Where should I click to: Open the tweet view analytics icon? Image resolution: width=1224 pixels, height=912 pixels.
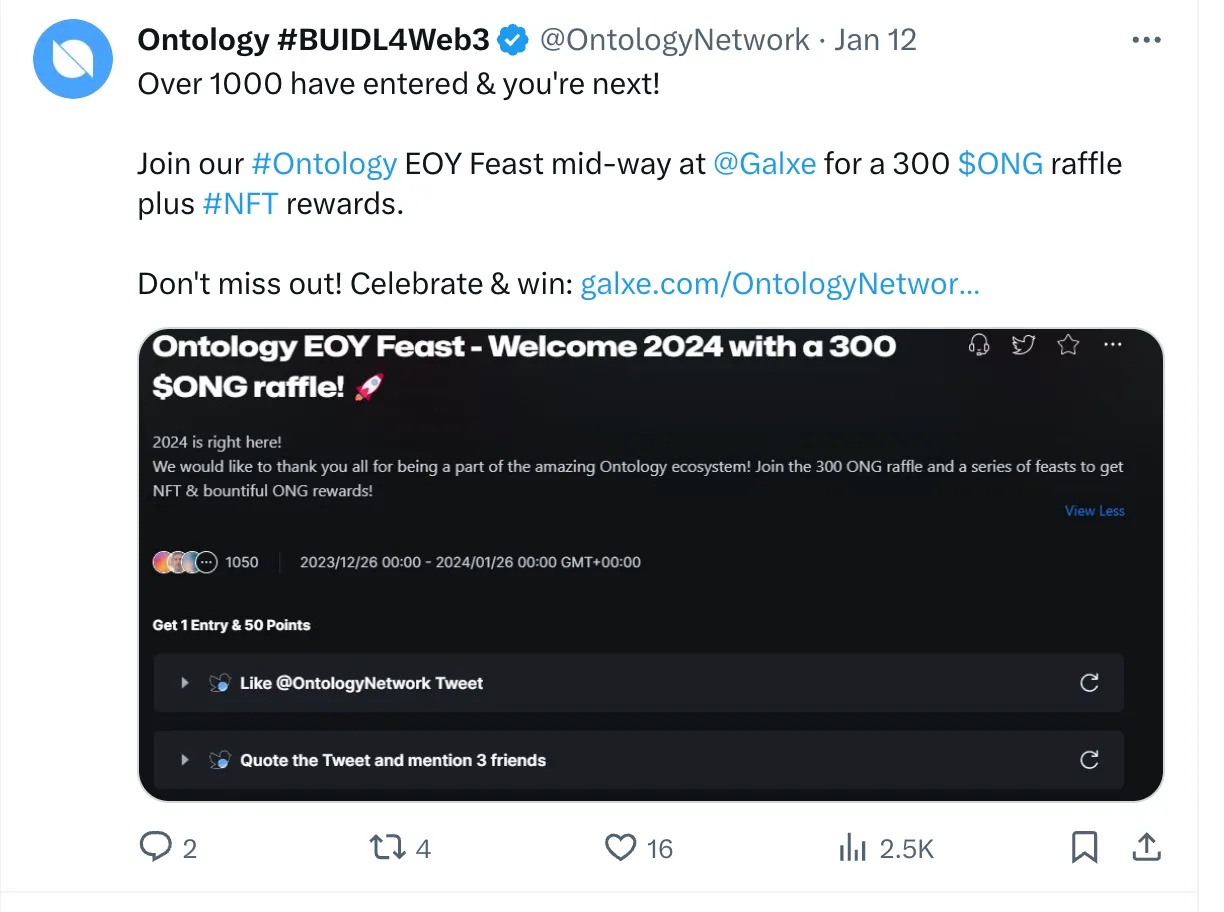852,848
